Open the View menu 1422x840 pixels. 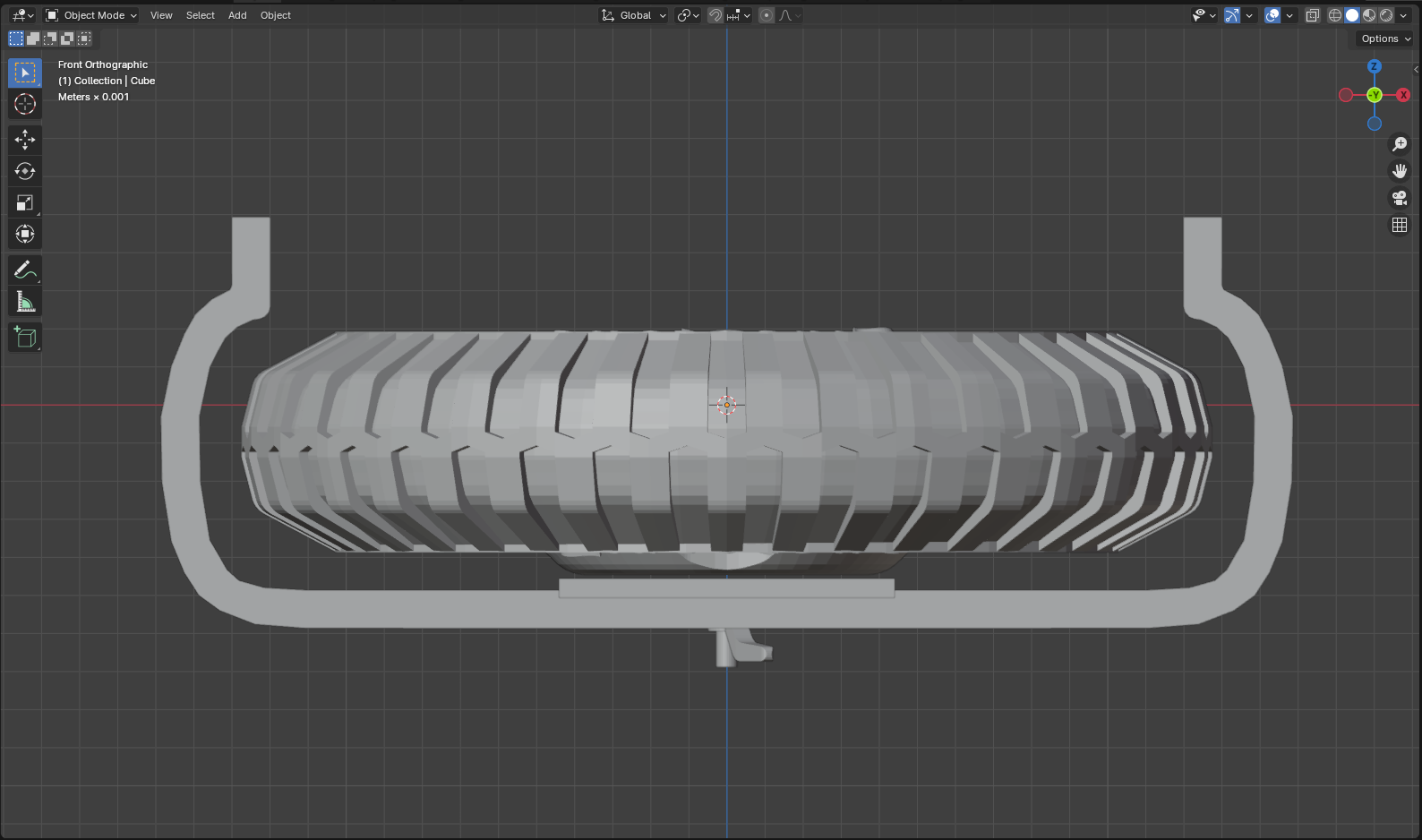coord(161,15)
